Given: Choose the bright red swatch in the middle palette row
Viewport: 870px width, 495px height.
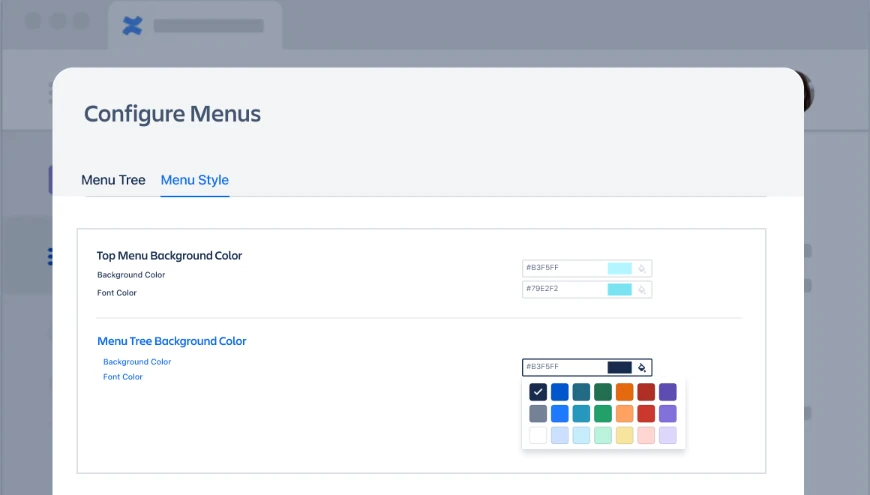Looking at the screenshot, I should coord(646,413).
